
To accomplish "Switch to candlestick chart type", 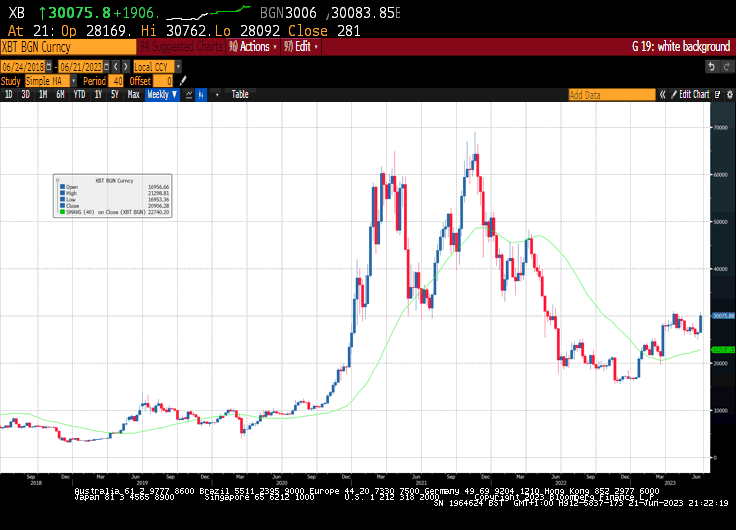I will pyautogui.click(x=201, y=94).
